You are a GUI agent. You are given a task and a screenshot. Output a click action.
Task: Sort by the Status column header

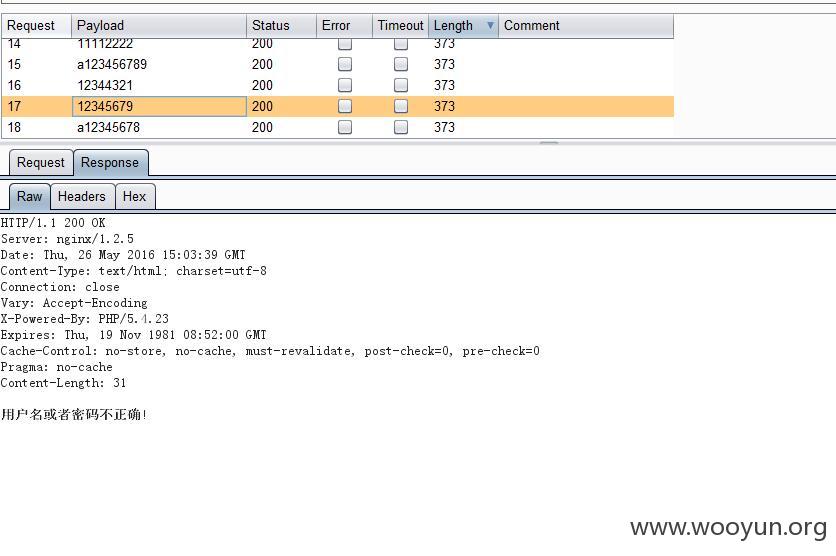point(281,26)
